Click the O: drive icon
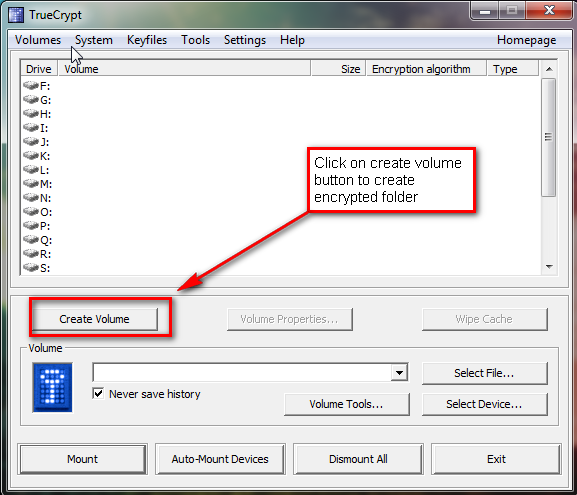The height and width of the screenshot is (495, 577). coord(31,212)
